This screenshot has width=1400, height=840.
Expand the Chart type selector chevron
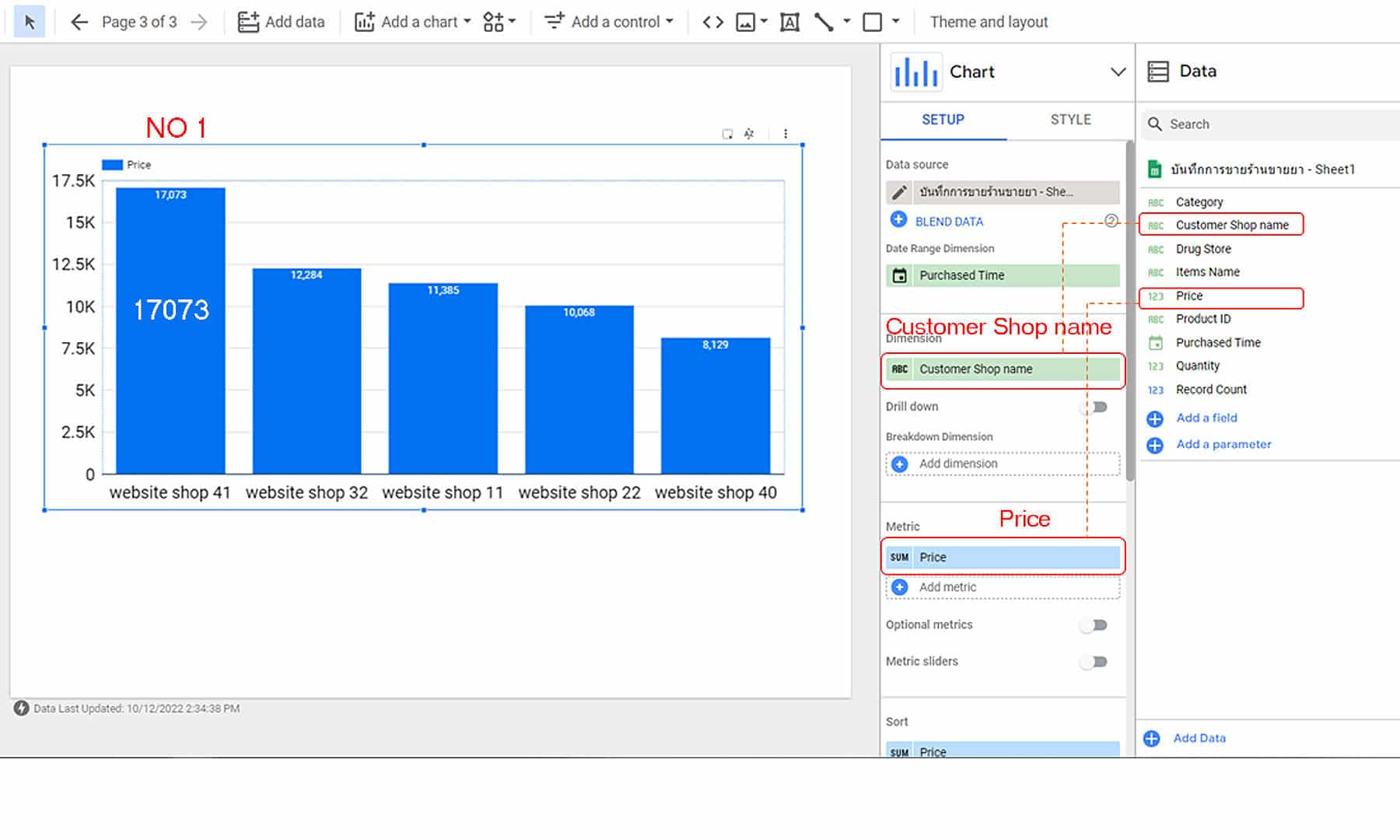point(1118,72)
